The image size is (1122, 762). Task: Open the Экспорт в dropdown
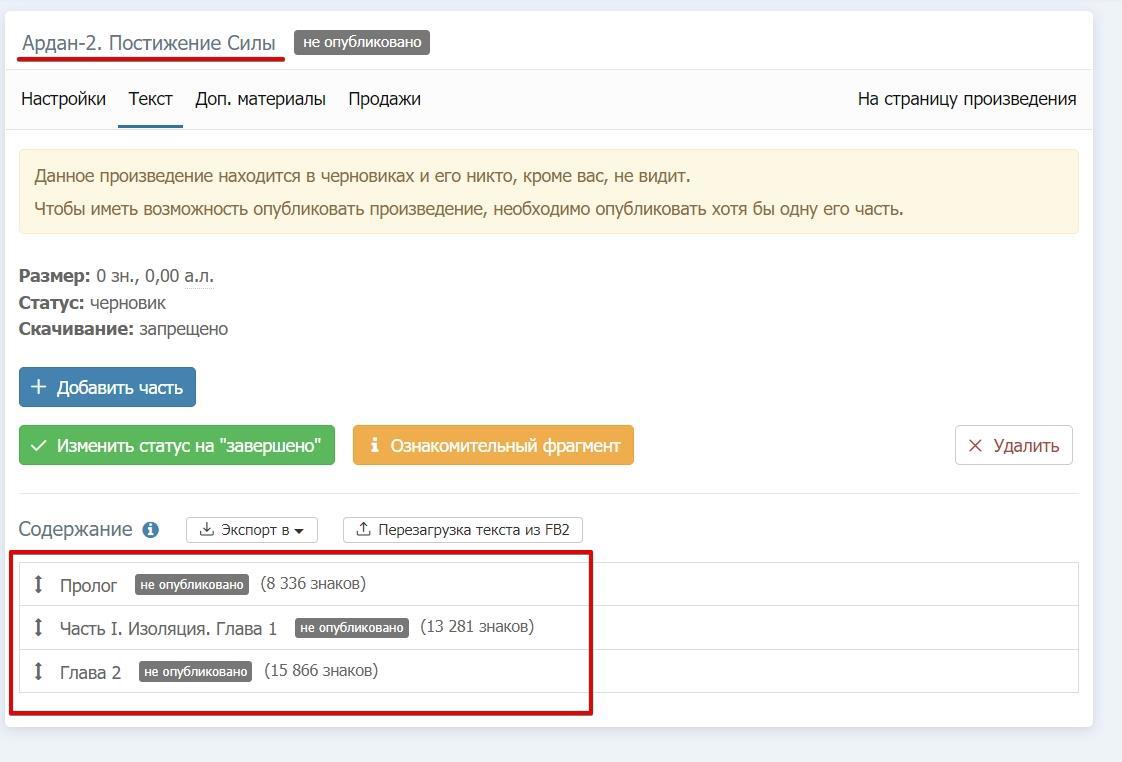click(252, 530)
